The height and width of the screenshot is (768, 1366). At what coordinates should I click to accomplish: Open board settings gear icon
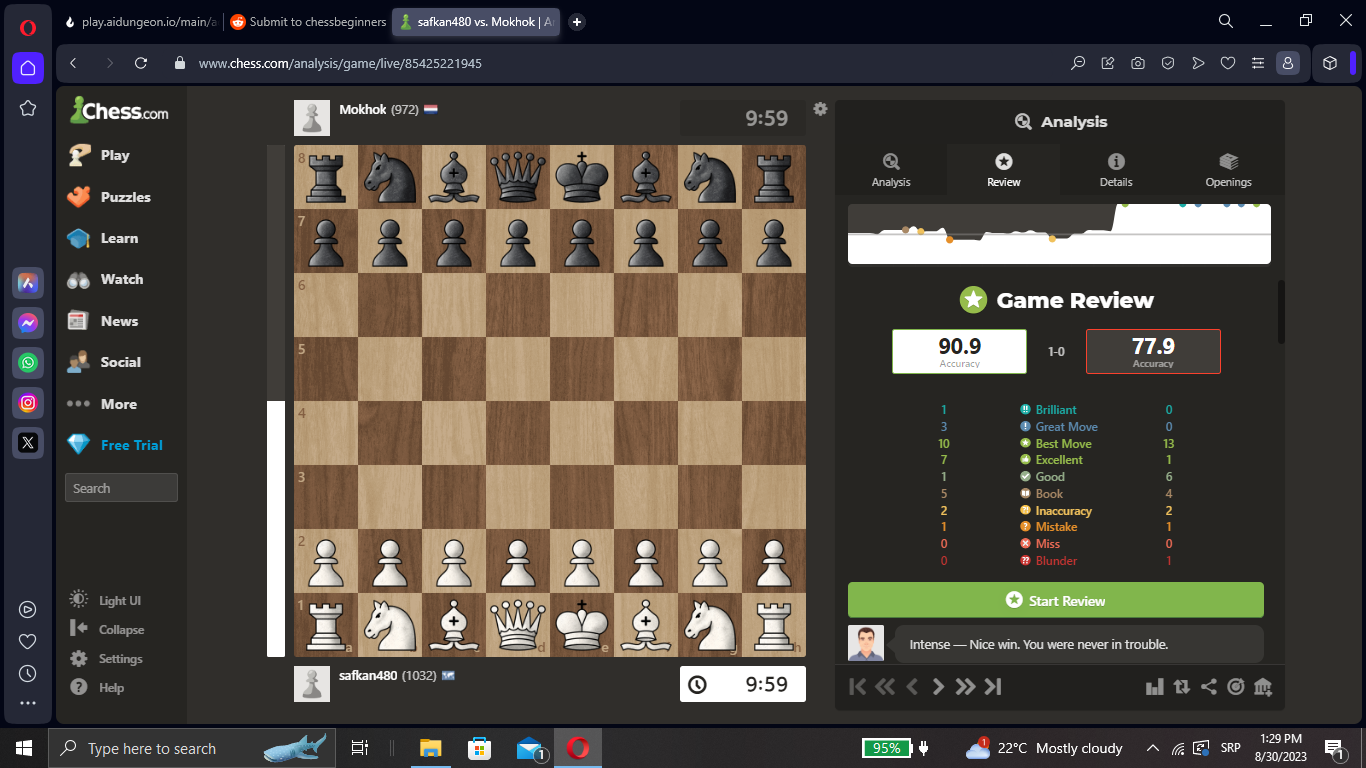tap(821, 109)
